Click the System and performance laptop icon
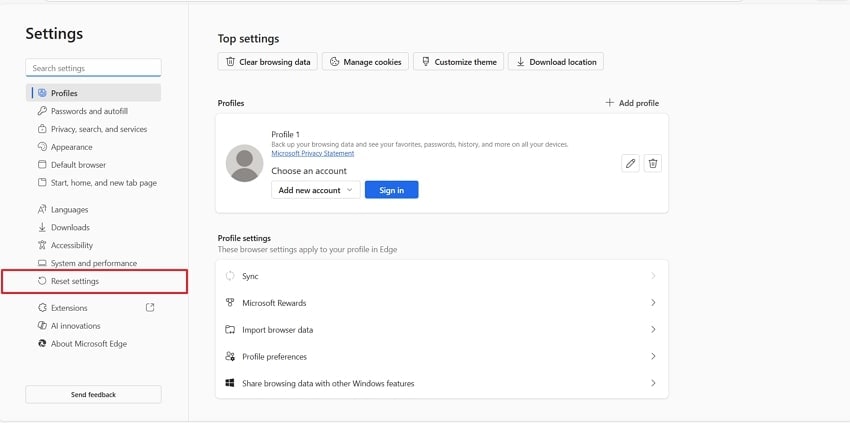Screen dimensions: 850x423 point(42,263)
